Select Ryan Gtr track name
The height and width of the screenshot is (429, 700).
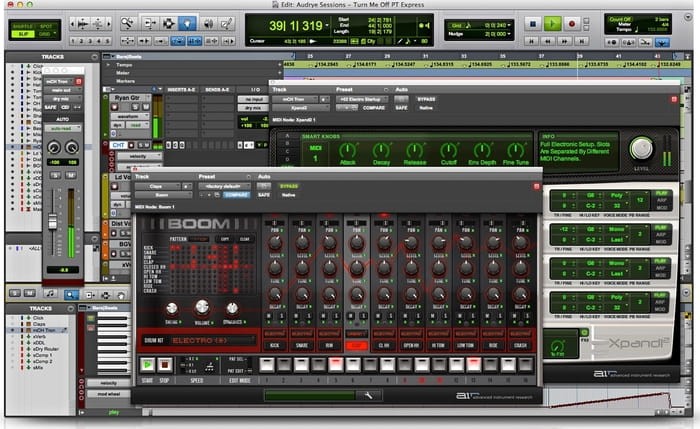click(x=127, y=97)
